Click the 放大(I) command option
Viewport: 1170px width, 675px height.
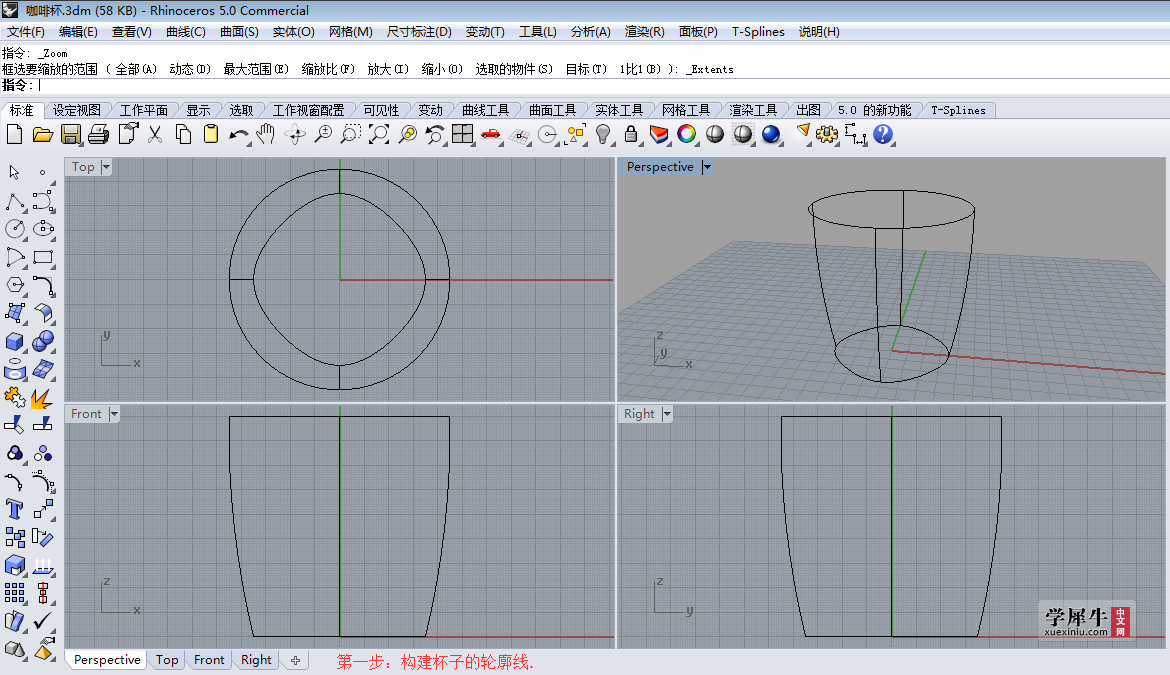point(388,69)
